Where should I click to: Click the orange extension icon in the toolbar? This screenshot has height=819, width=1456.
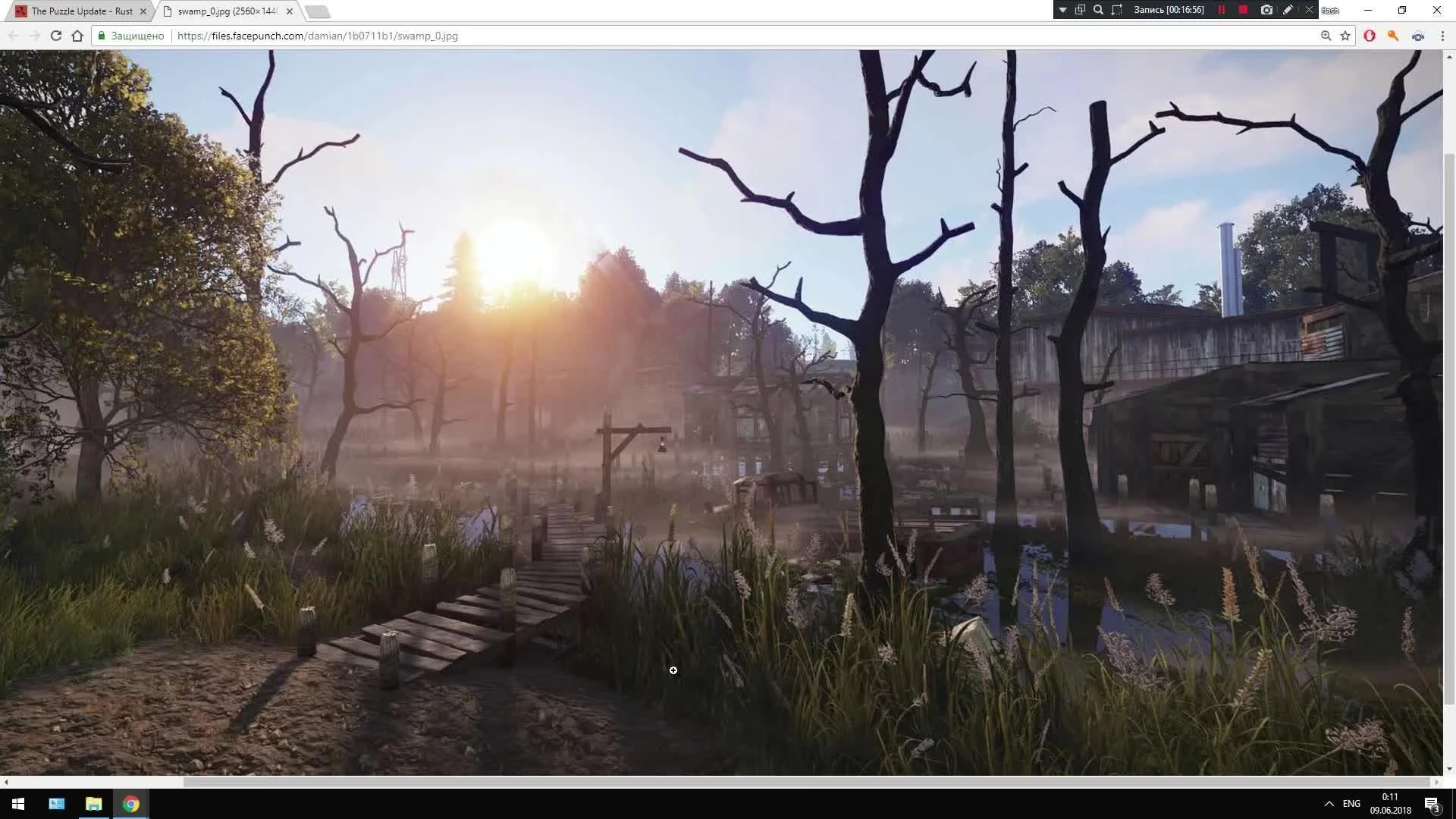pyautogui.click(x=1393, y=36)
